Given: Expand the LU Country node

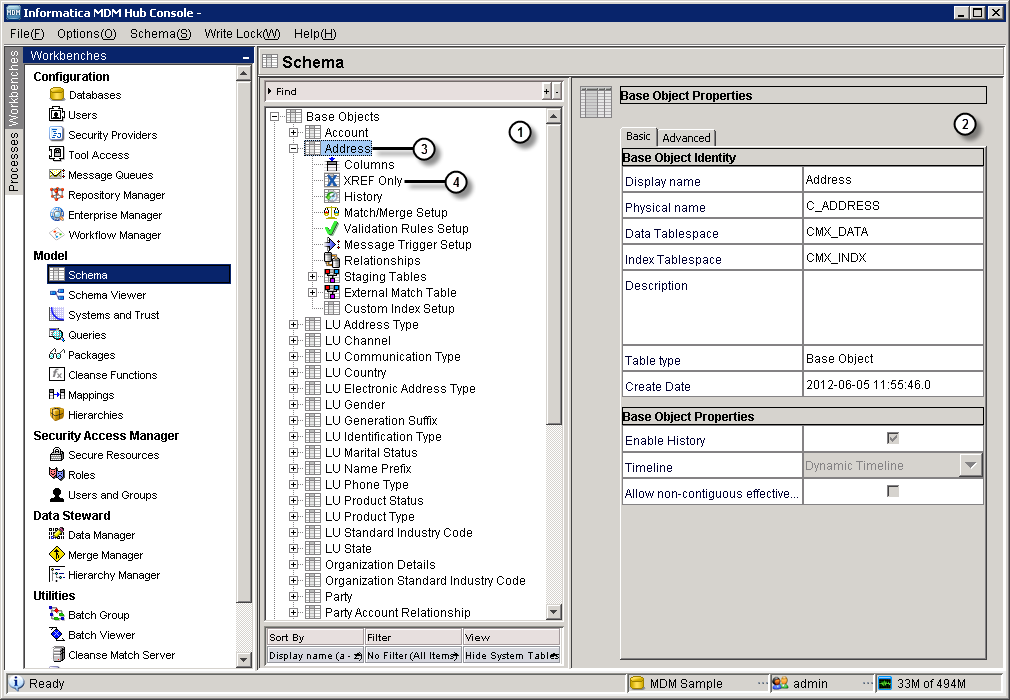Looking at the screenshot, I should pyautogui.click(x=294, y=372).
